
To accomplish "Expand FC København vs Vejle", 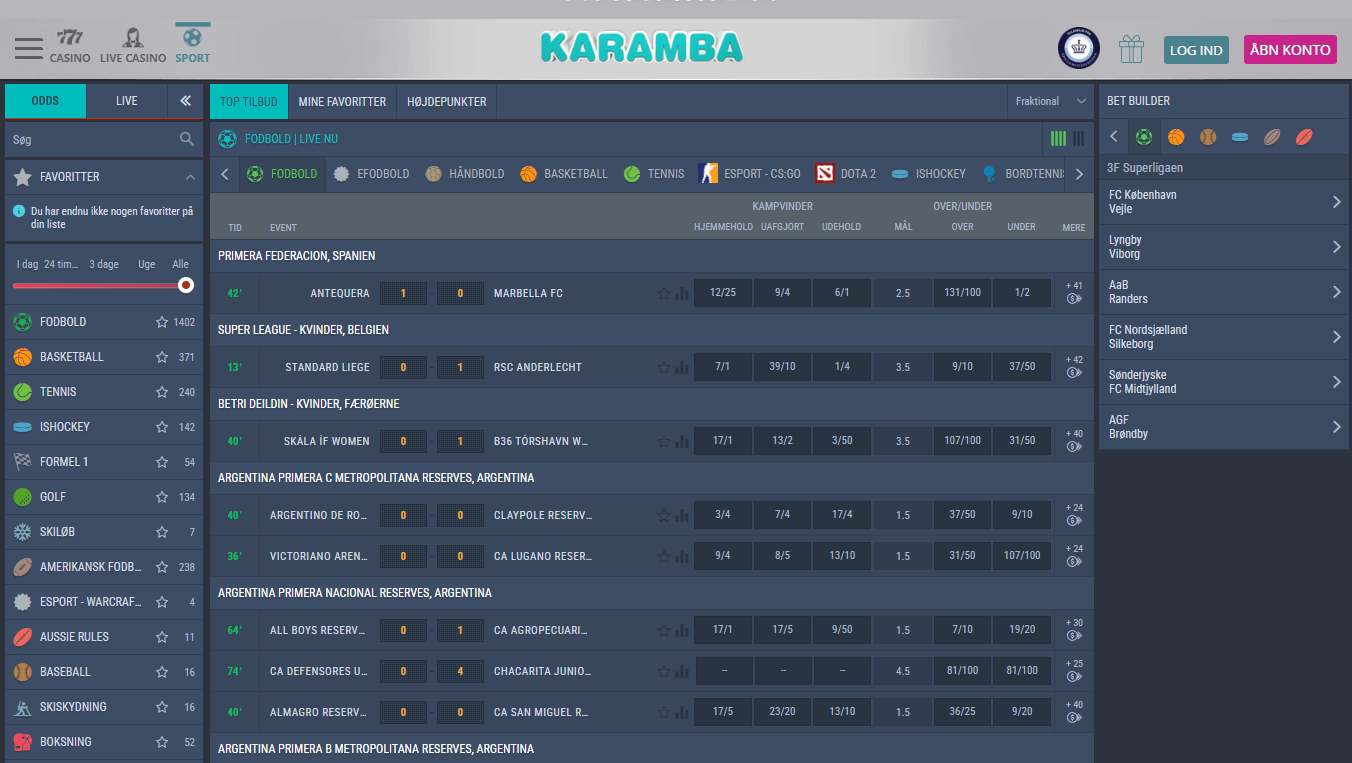I will click(x=1224, y=202).
